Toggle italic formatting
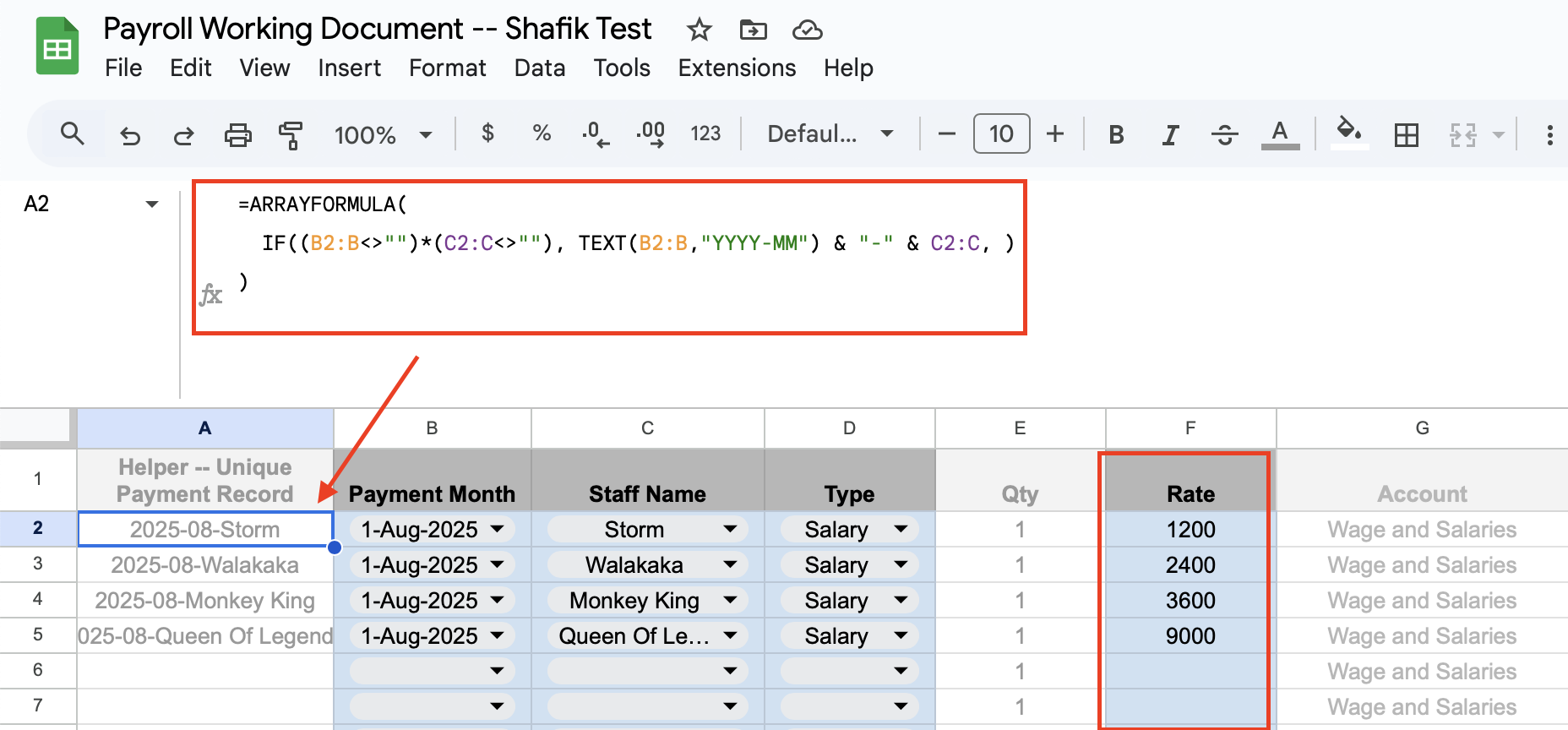 pyautogui.click(x=1170, y=134)
